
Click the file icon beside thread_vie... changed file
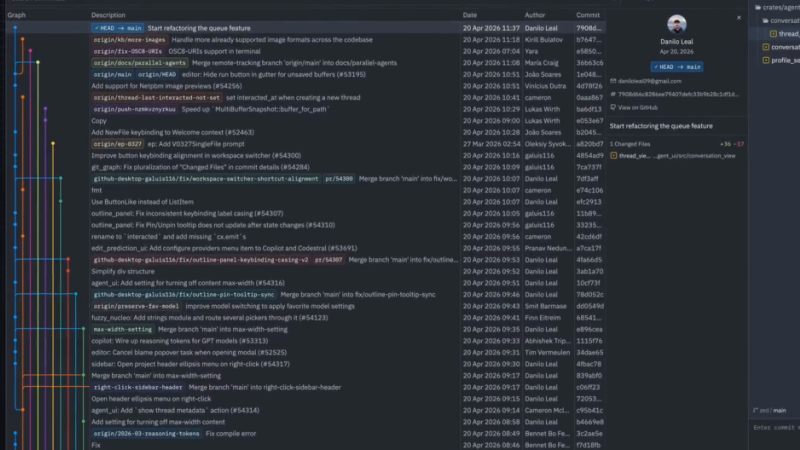[x=614, y=156]
